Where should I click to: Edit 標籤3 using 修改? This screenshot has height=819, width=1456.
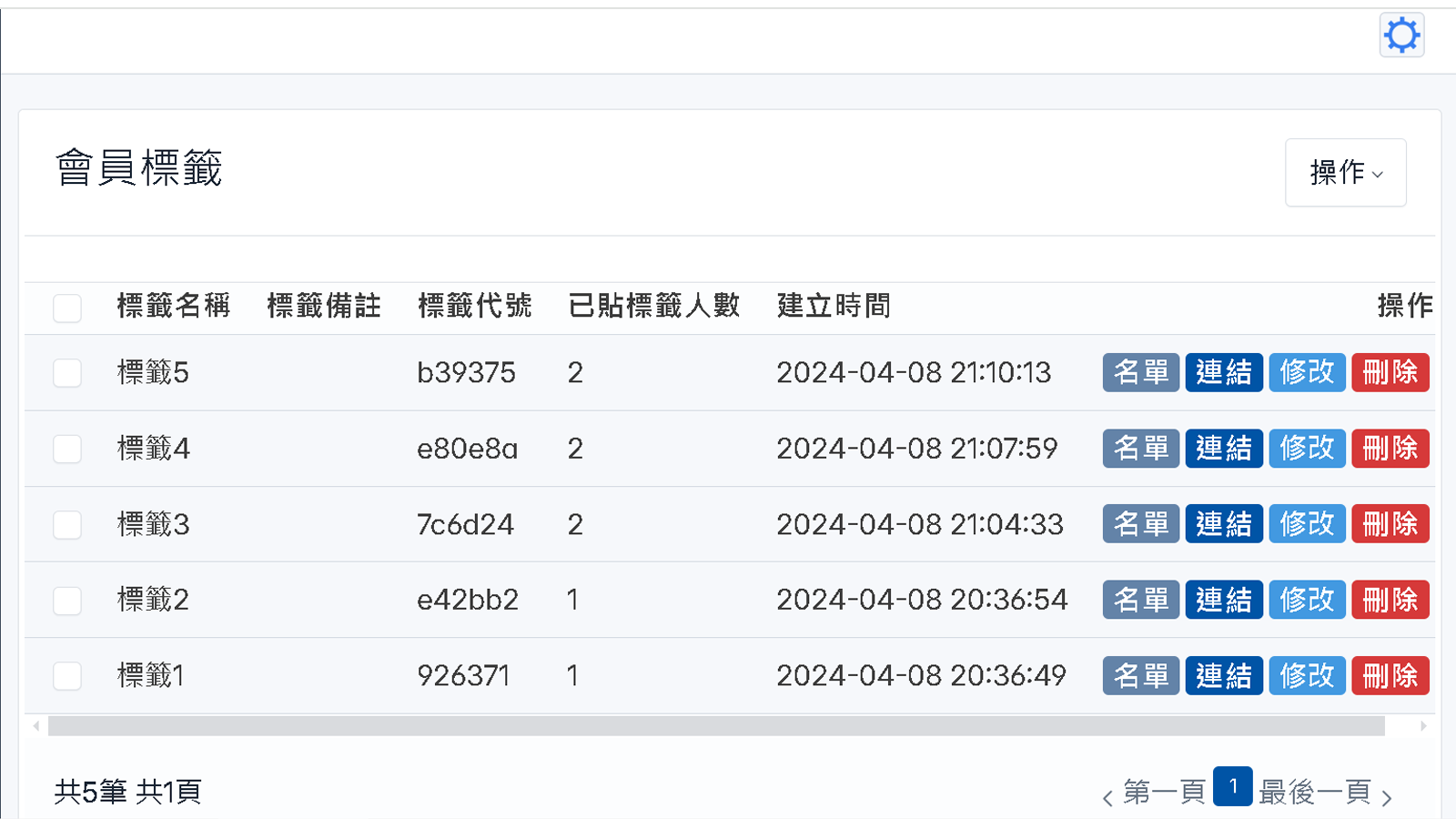[x=1308, y=524]
